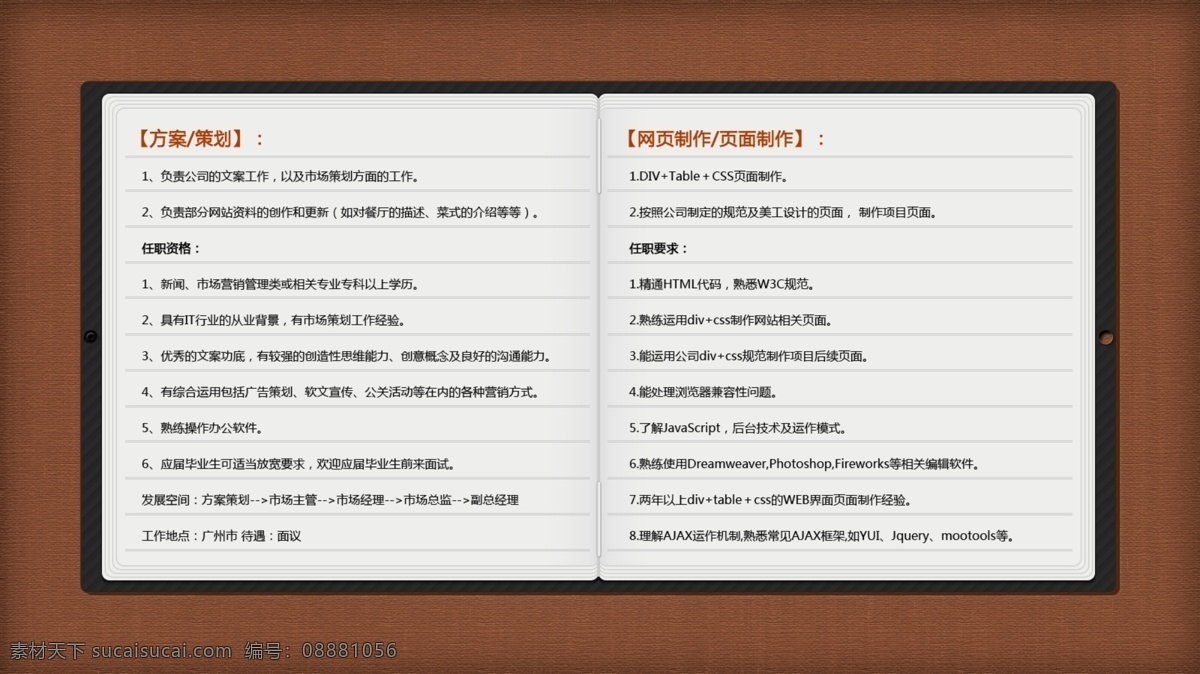
Task: Click line '6.熟练使用Dreamweaver,Photoshop'
Action: [805, 464]
